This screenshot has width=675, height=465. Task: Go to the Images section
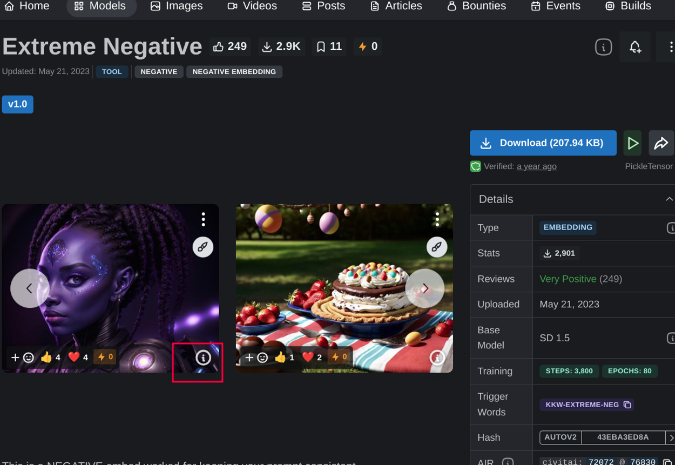tap(176, 6)
